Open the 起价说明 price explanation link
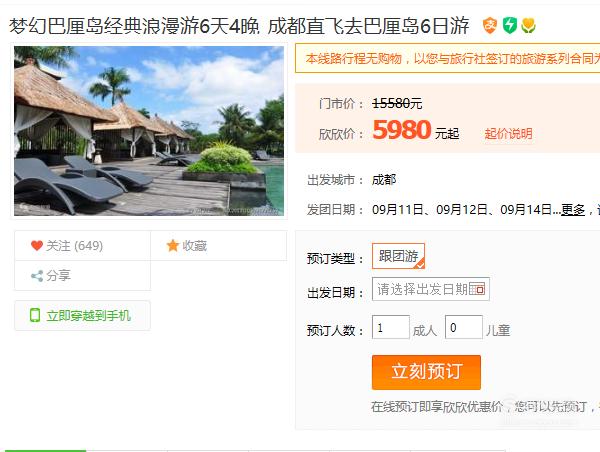The image size is (600, 452). click(508, 134)
